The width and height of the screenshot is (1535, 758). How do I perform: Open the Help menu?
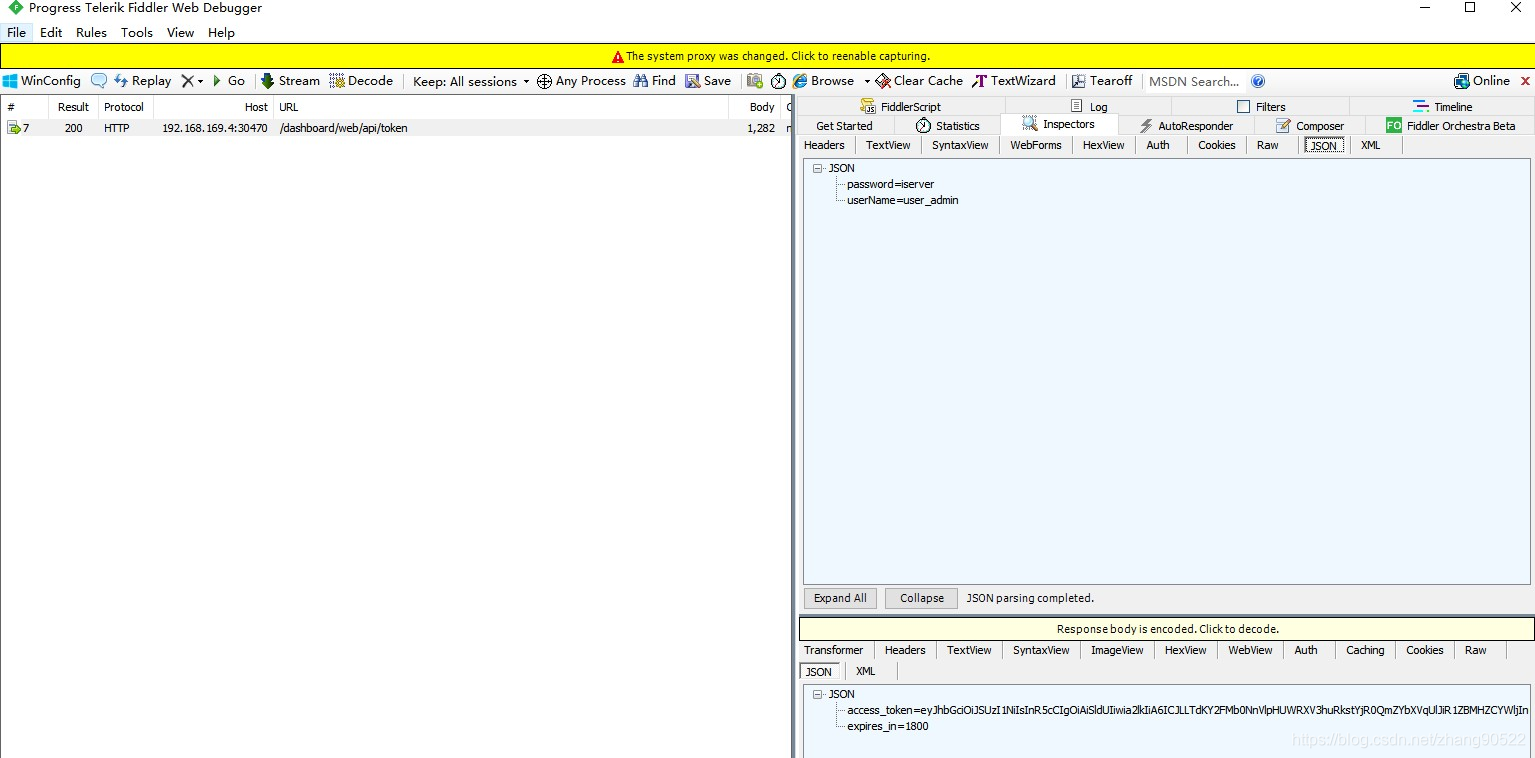(x=221, y=32)
